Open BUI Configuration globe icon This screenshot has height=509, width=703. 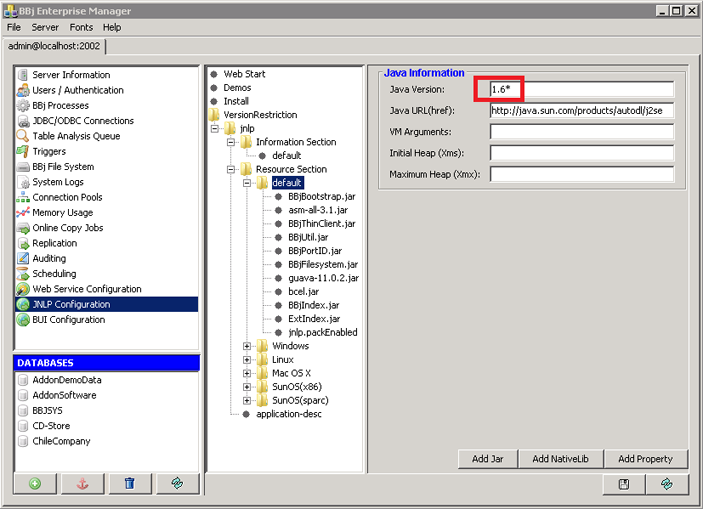point(23,320)
